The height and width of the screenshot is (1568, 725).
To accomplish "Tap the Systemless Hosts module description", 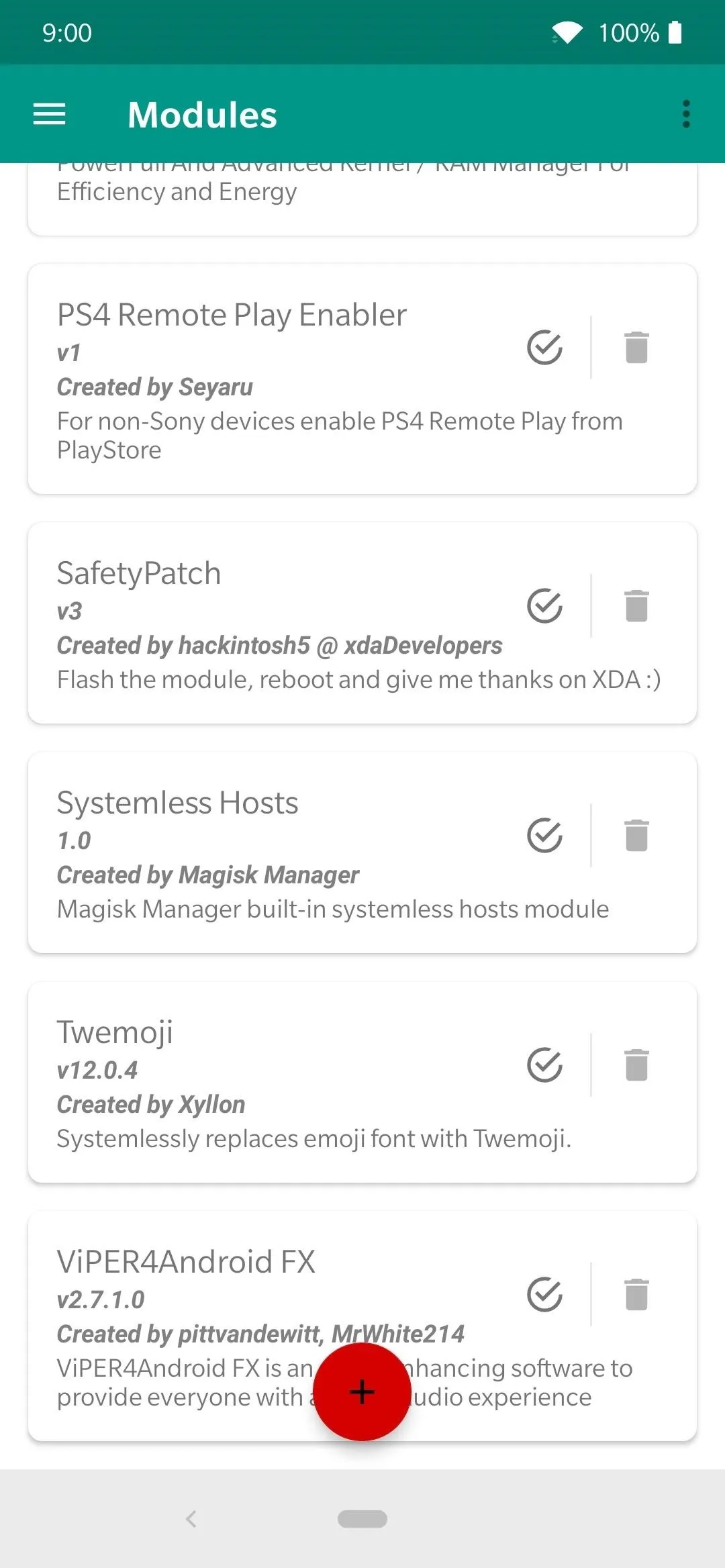I will (333, 910).
